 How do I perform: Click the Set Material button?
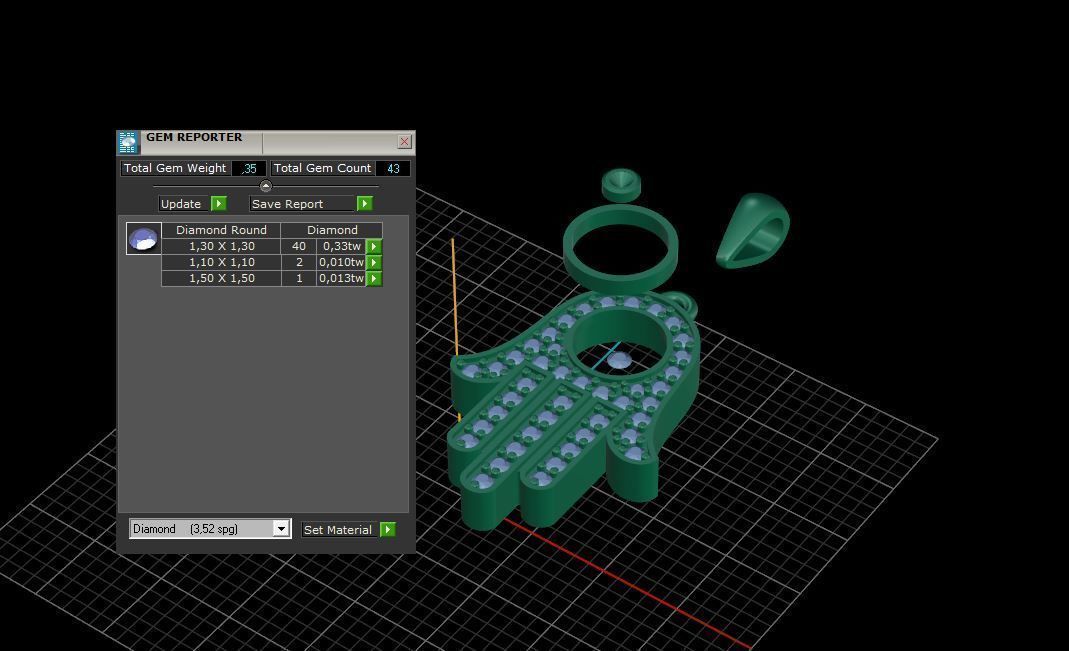340,530
